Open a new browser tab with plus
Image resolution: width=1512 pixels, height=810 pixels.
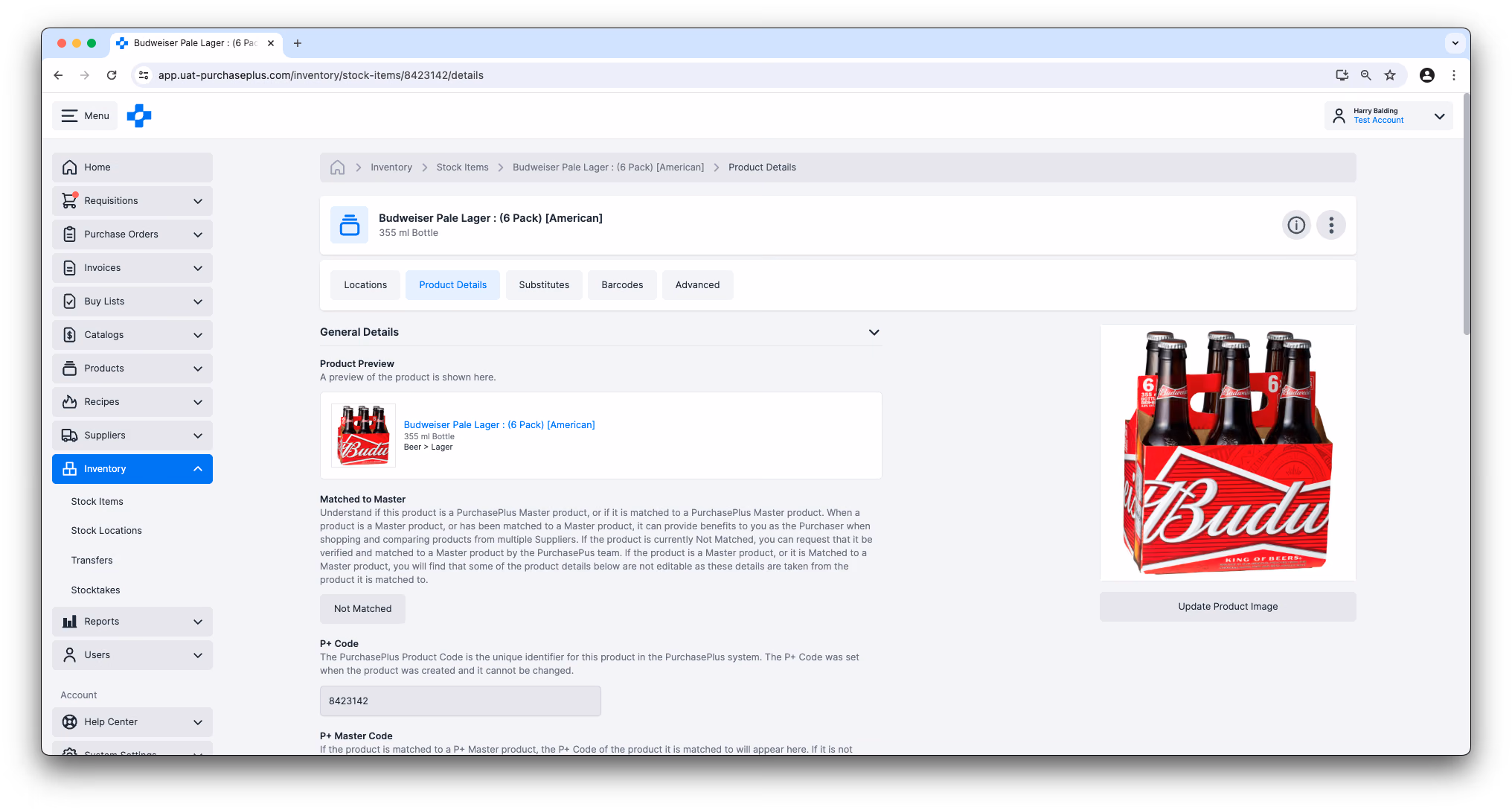pyautogui.click(x=298, y=43)
